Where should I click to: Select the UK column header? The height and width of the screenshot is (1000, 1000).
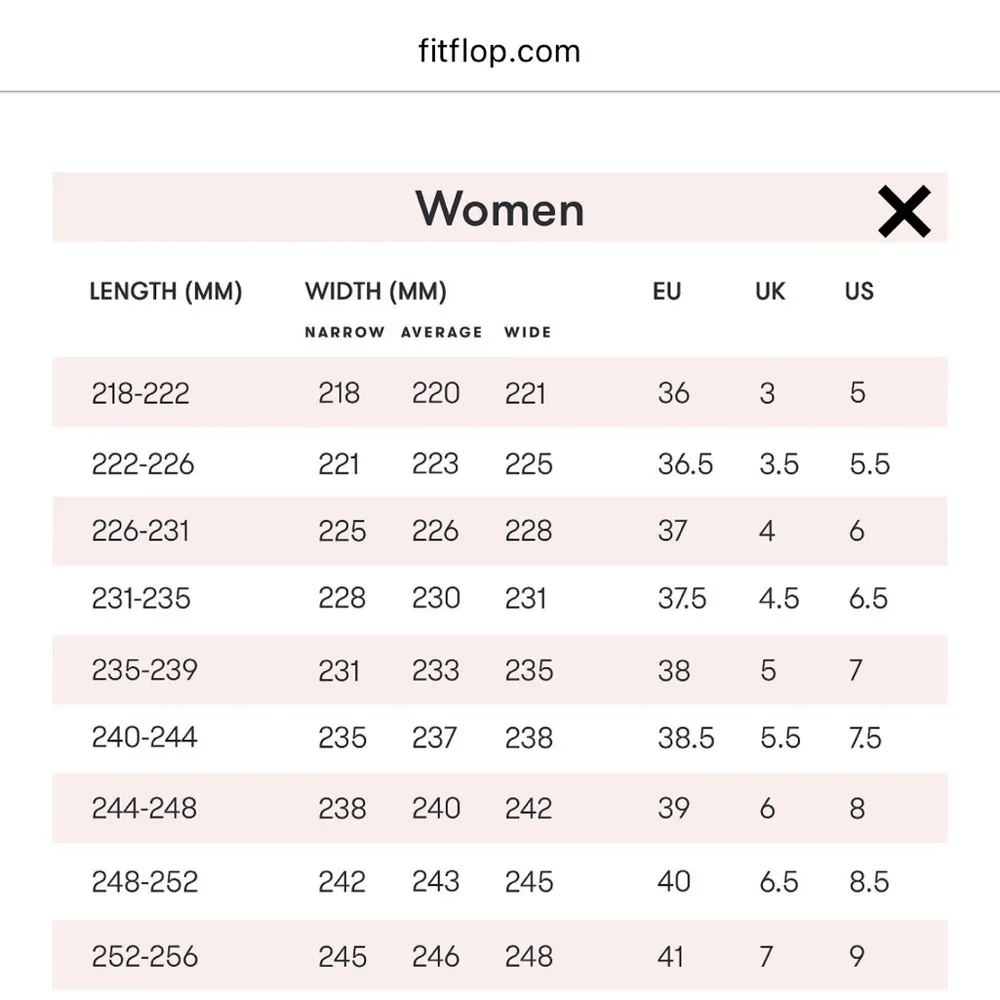click(x=770, y=292)
